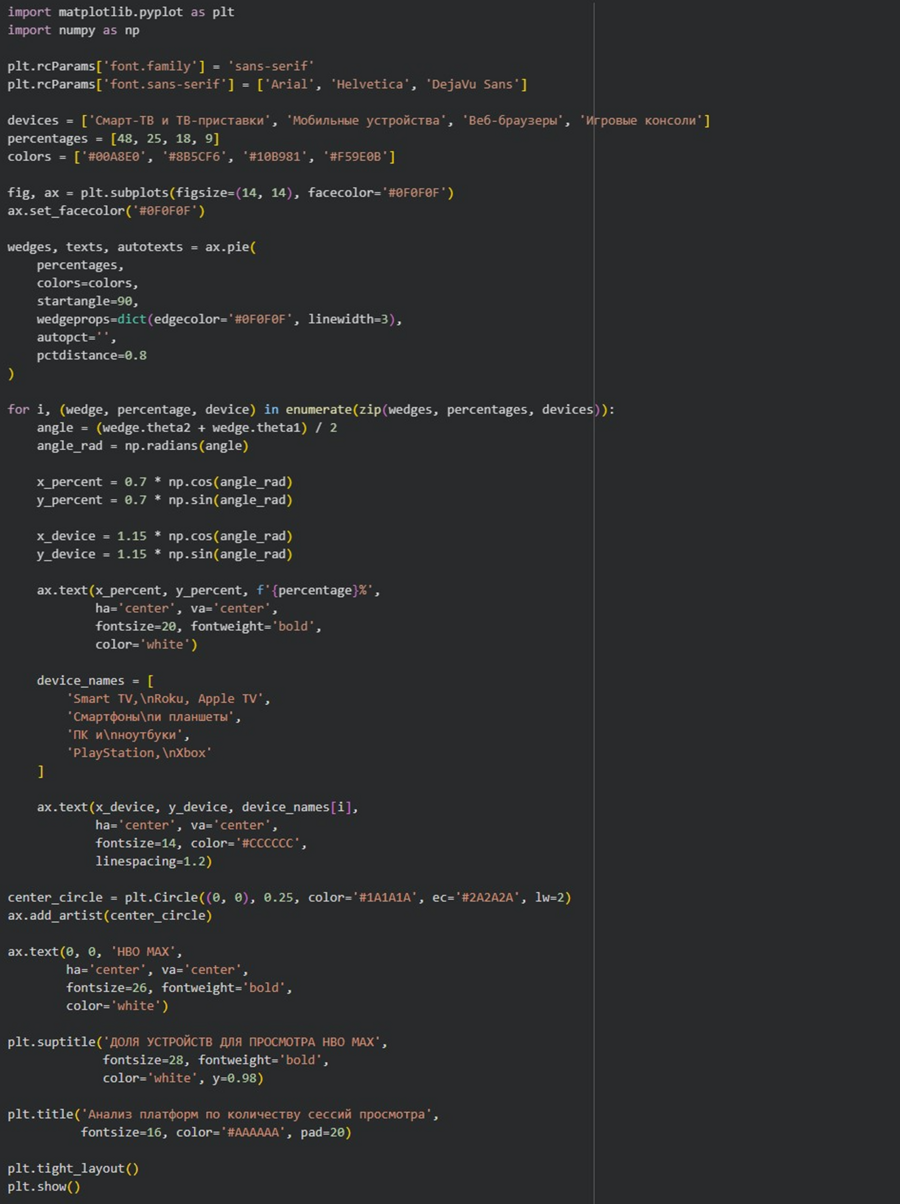Click the 'x_percent = 0.7 * np.cos' line
This screenshot has width=900, height=1204.
[x=165, y=482]
